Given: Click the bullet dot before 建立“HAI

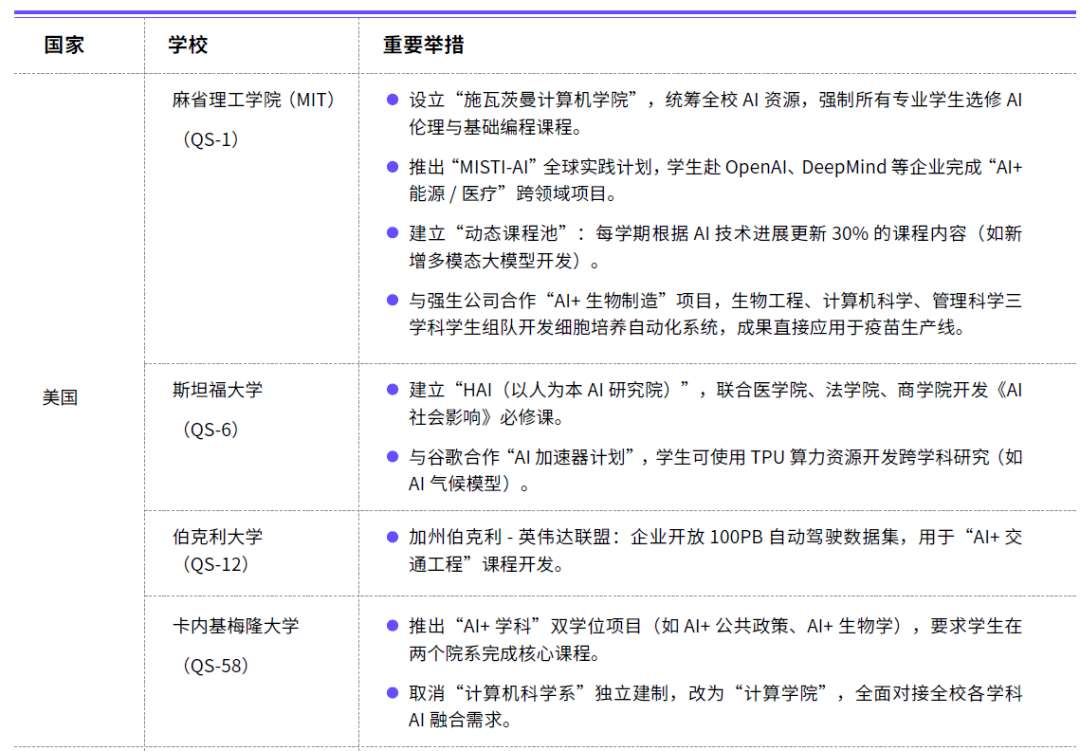Looking at the screenshot, I should [x=392, y=390].
